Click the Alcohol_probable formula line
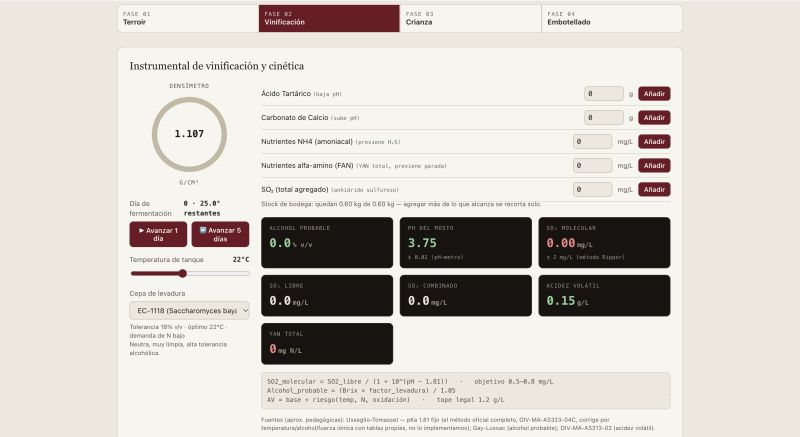The width and height of the screenshot is (800, 437). point(361,391)
